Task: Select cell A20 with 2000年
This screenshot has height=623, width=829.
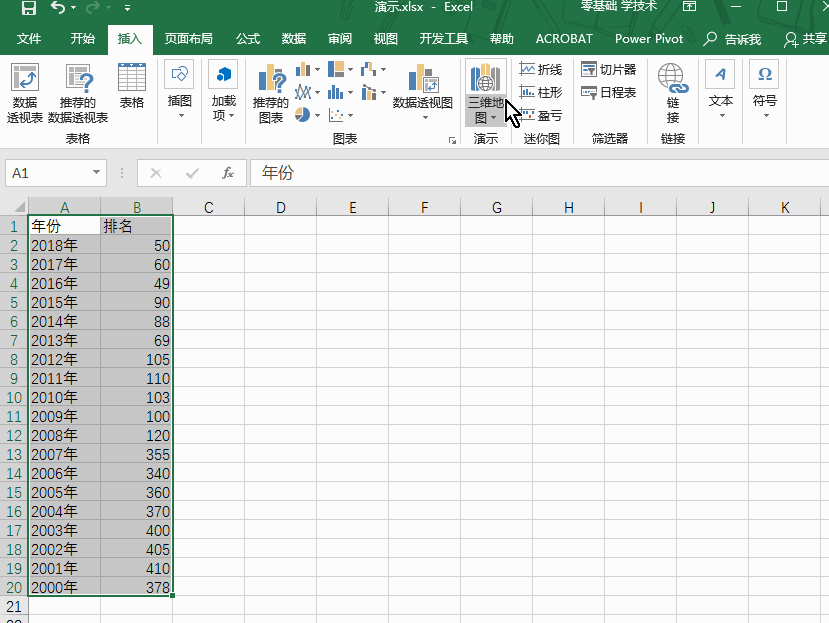Action: (x=64, y=588)
